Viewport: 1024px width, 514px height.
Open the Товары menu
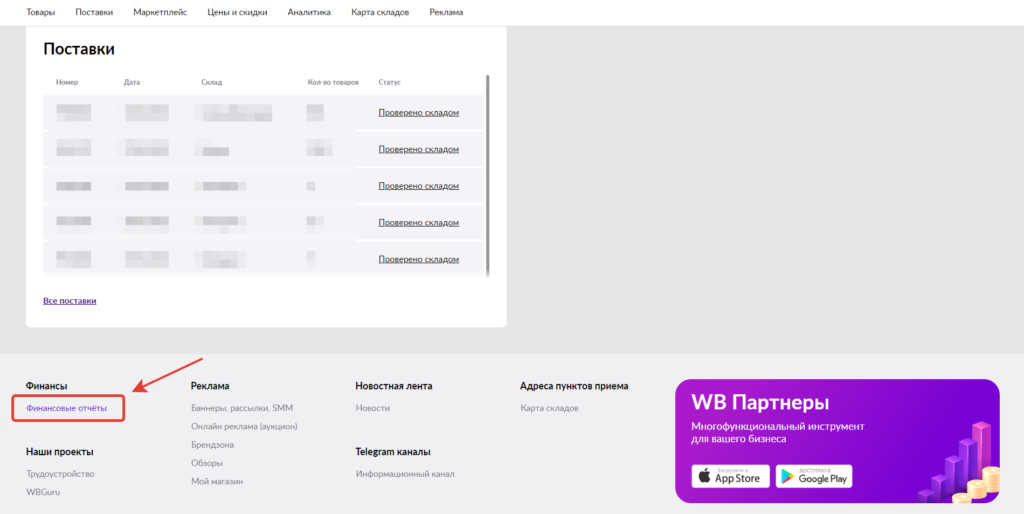point(40,12)
